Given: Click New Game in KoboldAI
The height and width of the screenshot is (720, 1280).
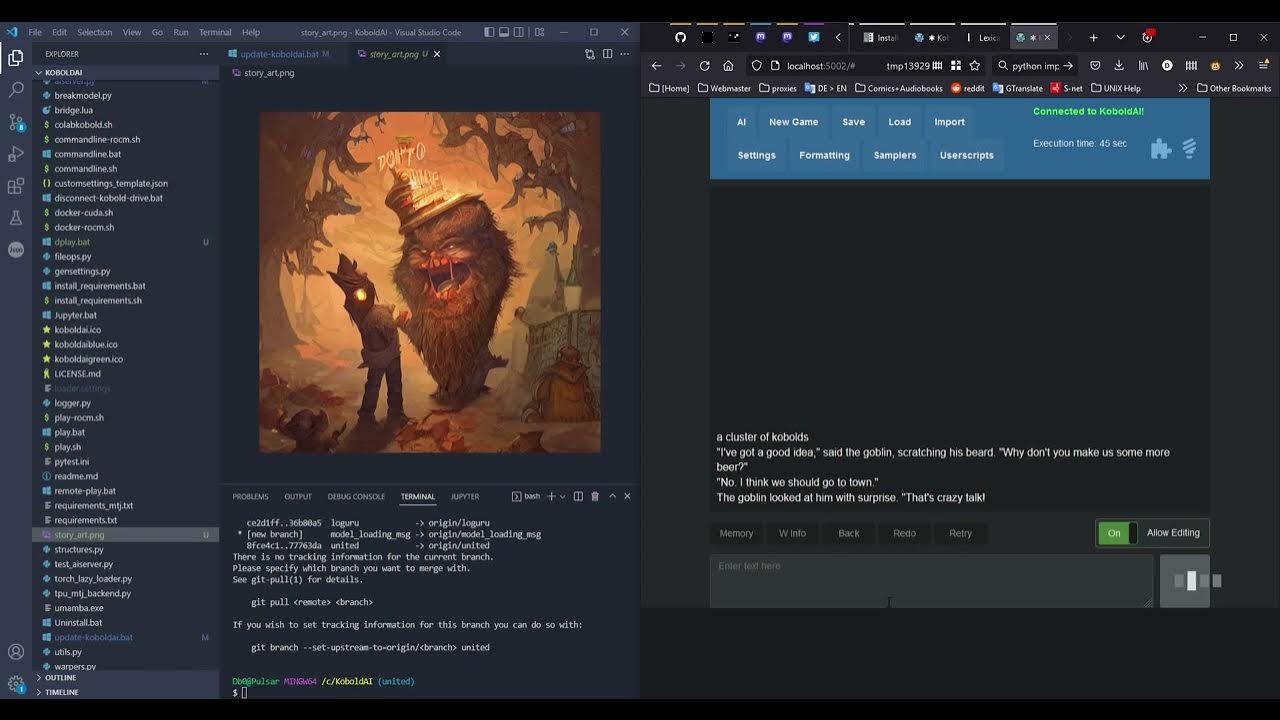Looking at the screenshot, I should pos(793,122).
